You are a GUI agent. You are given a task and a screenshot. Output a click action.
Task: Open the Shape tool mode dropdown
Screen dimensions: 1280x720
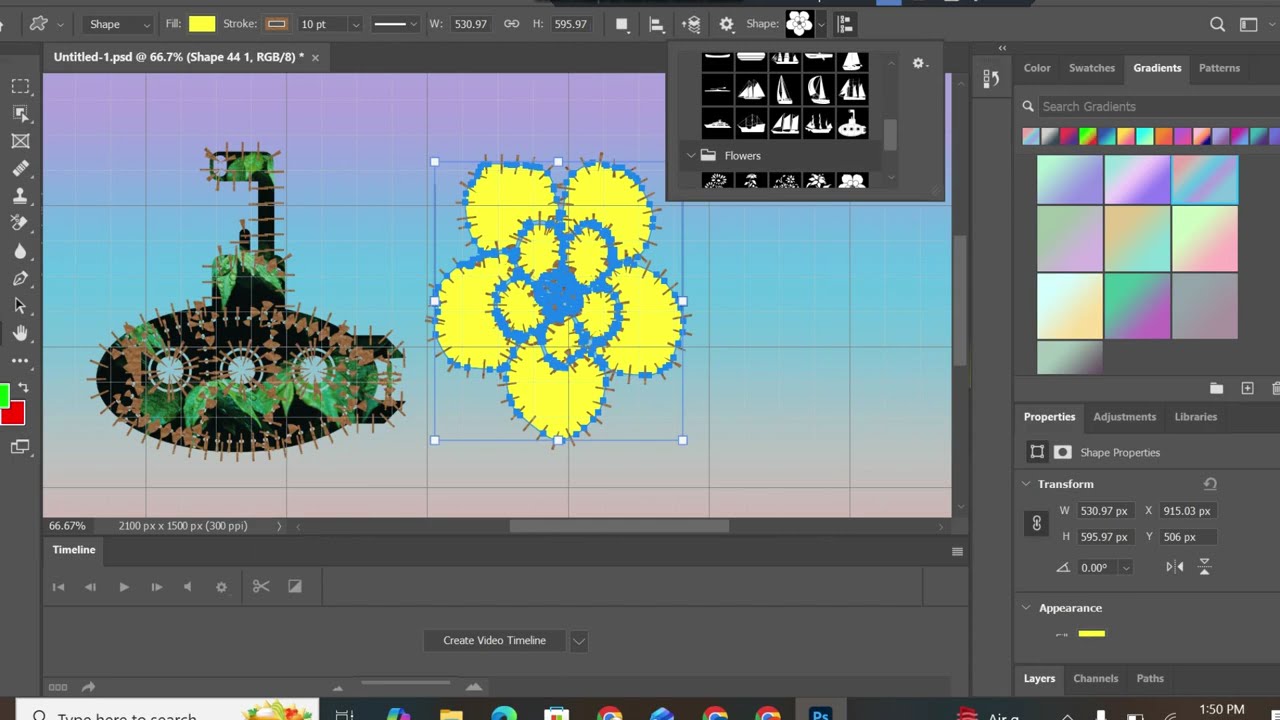click(x=118, y=24)
